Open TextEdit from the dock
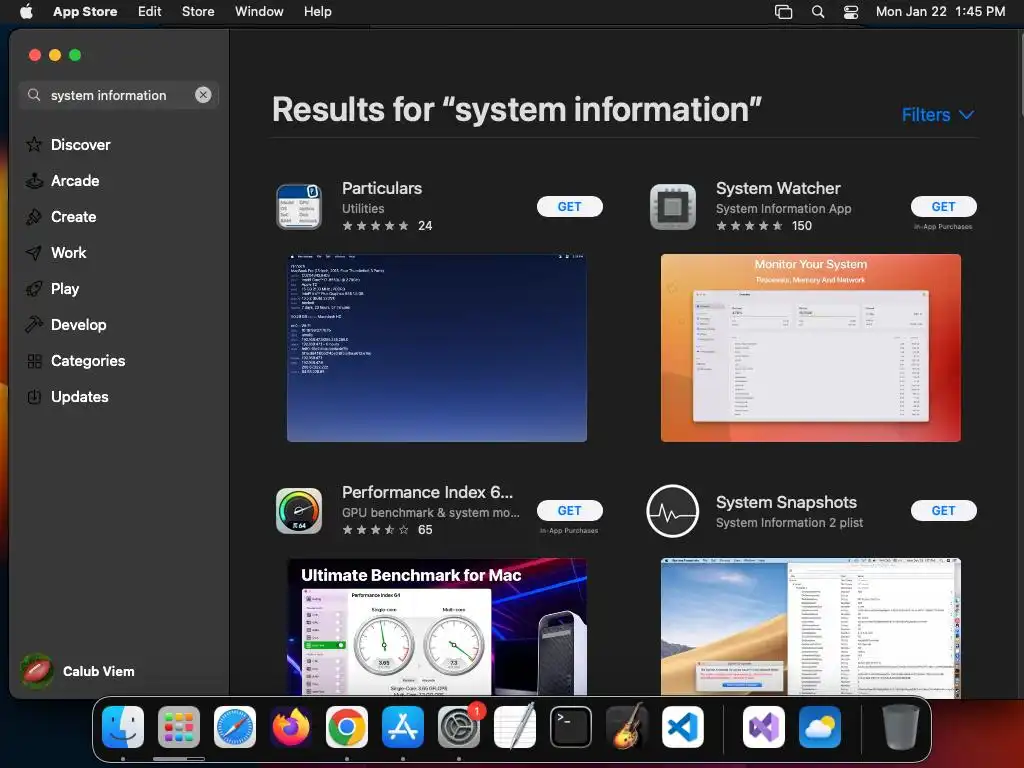This screenshot has width=1024, height=768. tap(515, 727)
